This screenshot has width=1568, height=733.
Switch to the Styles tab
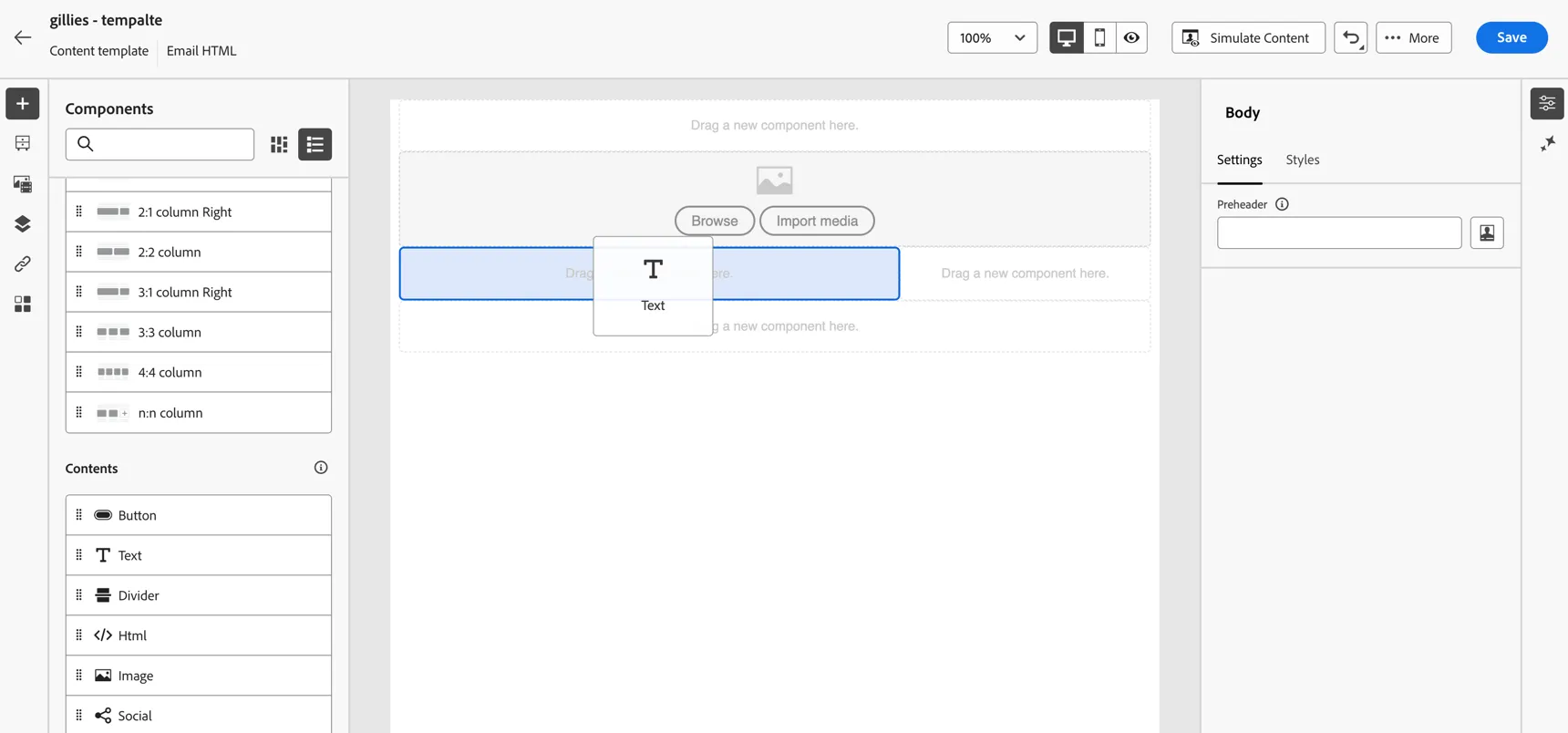point(1303,160)
